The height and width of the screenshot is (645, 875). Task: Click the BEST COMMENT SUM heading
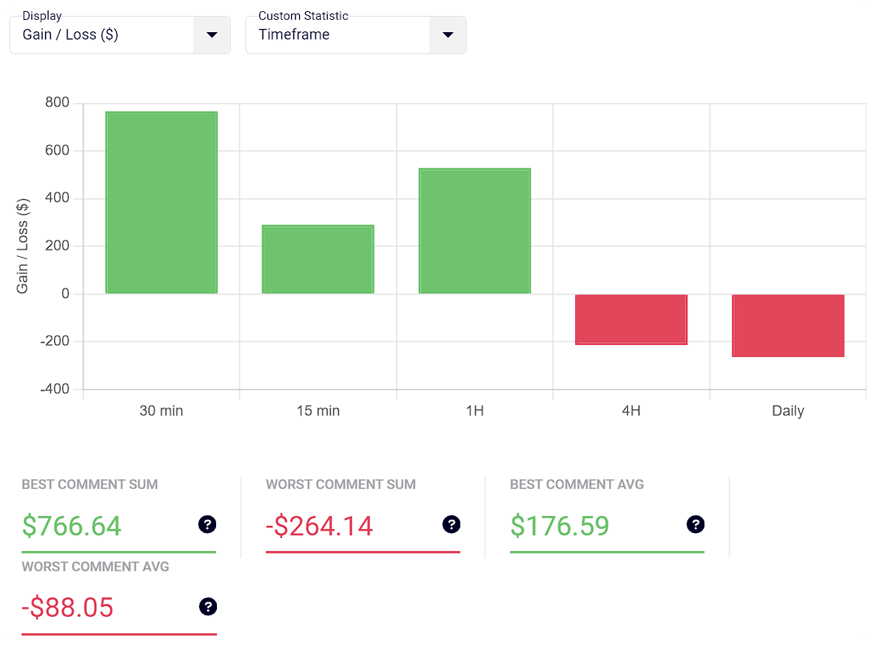pos(90,484)
